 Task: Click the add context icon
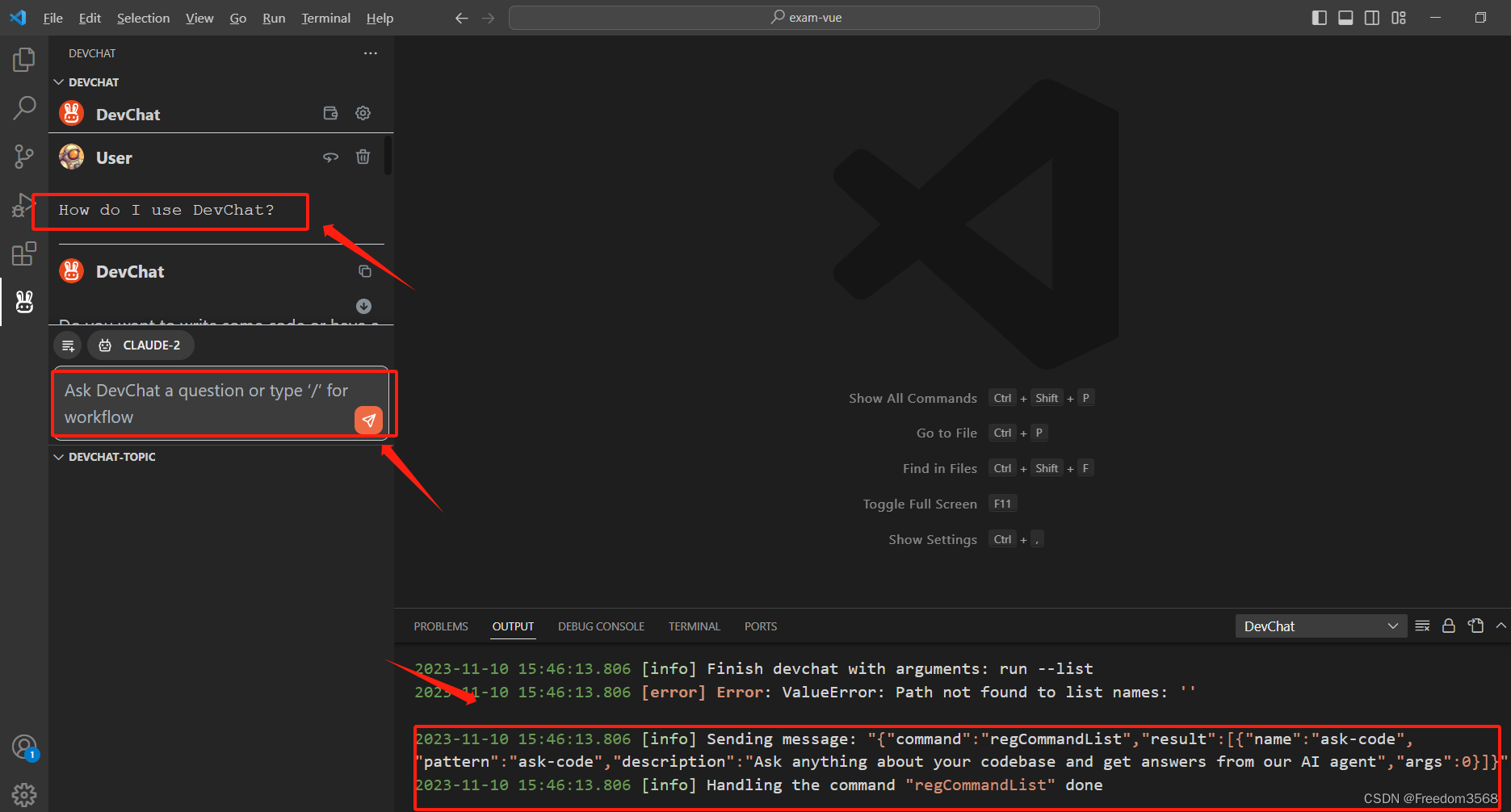pyautogui.click(x=68, y=345)
